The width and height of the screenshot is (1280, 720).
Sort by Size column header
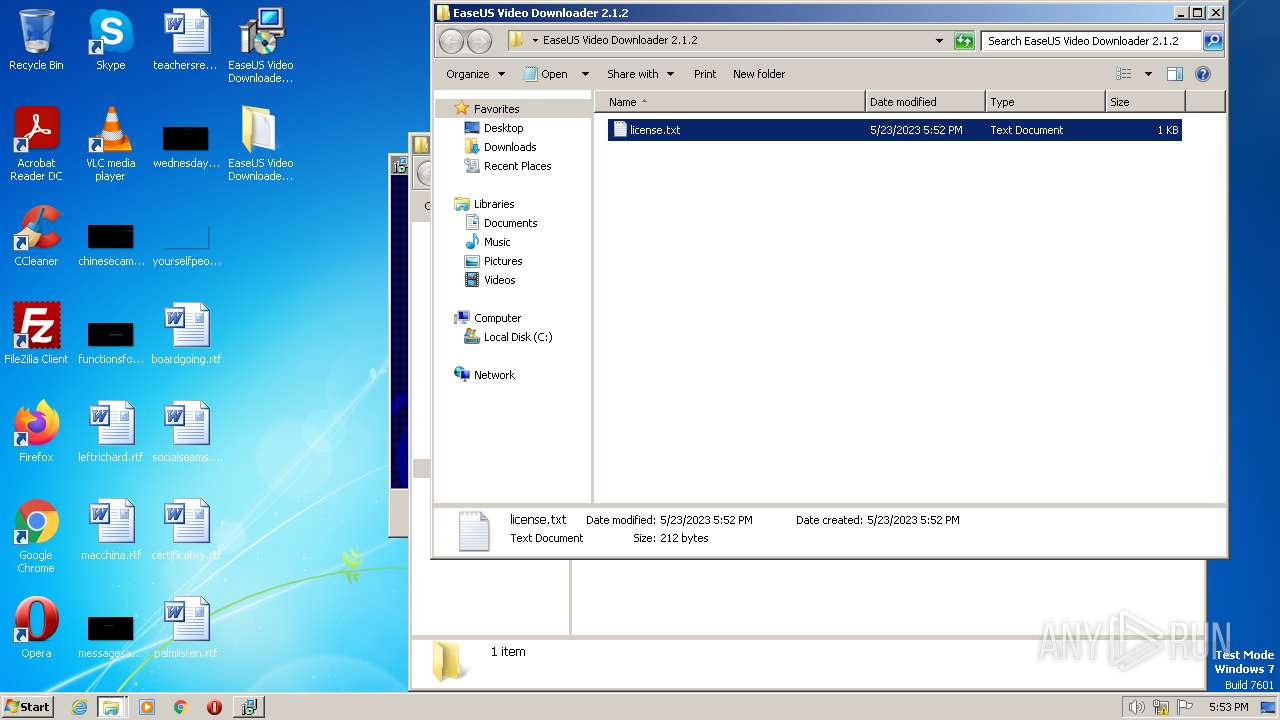coord(1145,102)
